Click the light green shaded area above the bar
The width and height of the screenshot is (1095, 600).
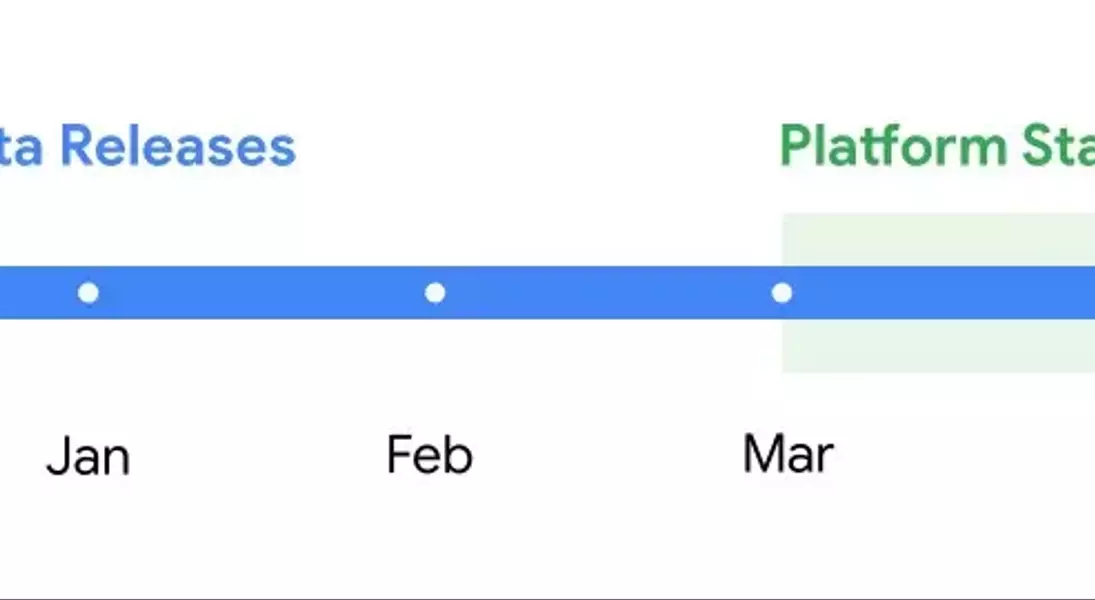pyautogui.click(x=939, y=240)
